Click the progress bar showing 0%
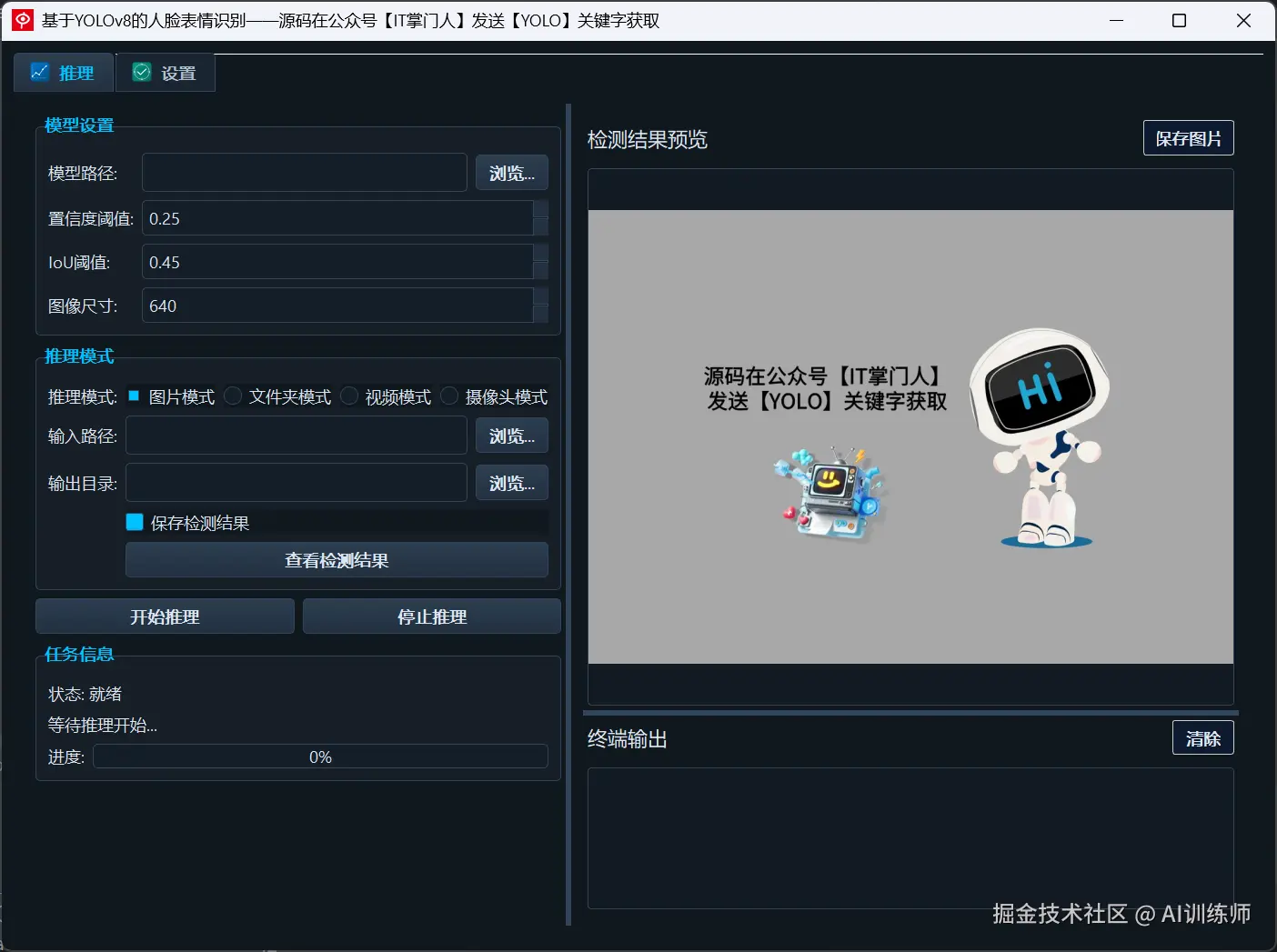This screenshot has width=1277, height=952. coord(320,756)
